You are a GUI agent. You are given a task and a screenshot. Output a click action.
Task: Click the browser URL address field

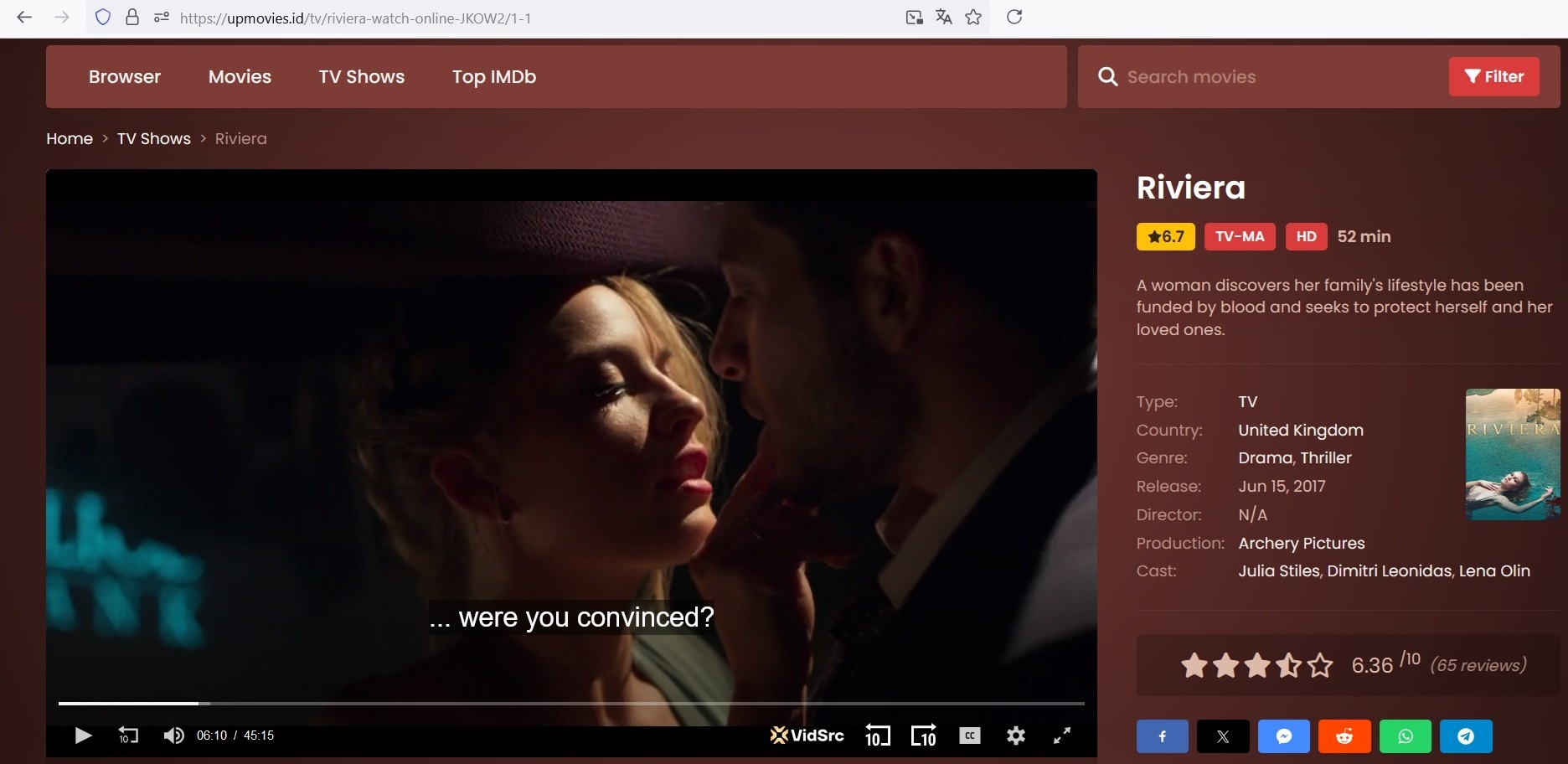536,18
